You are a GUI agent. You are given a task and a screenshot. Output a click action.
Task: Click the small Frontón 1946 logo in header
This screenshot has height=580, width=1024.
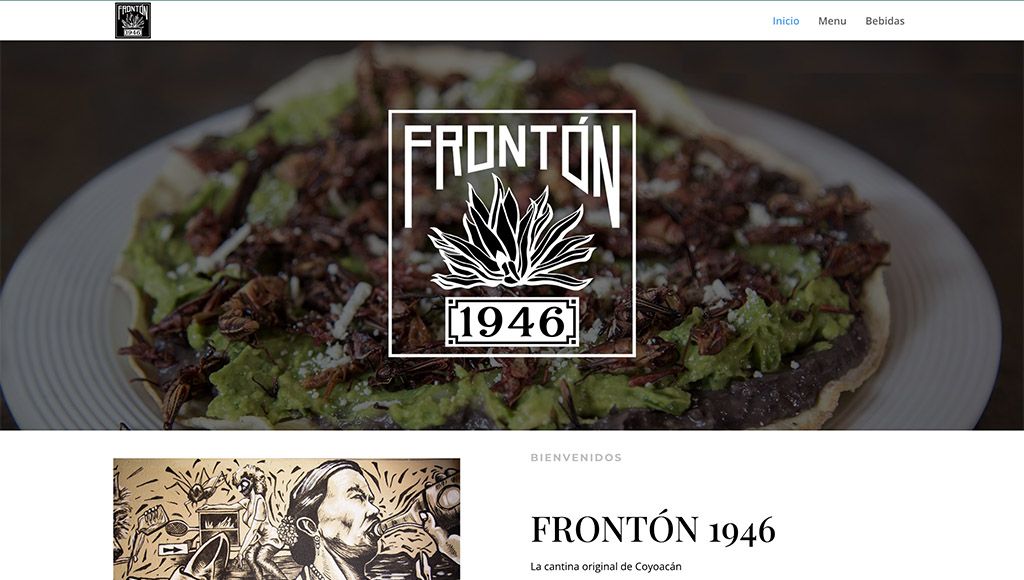click(133, 20)
